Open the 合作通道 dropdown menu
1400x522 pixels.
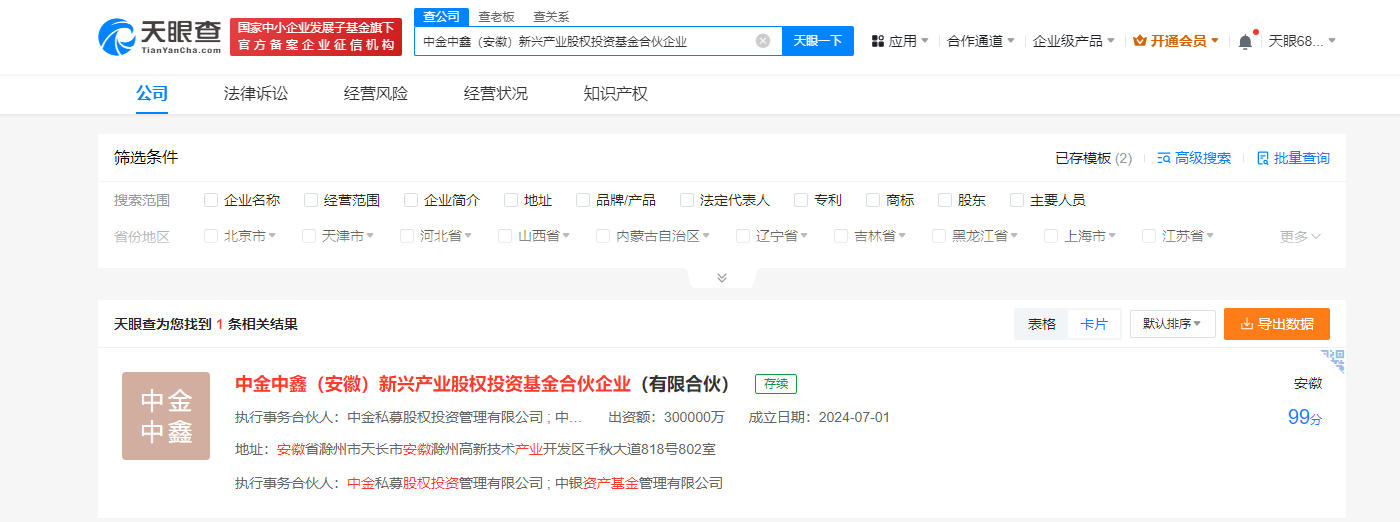[981, 41]
